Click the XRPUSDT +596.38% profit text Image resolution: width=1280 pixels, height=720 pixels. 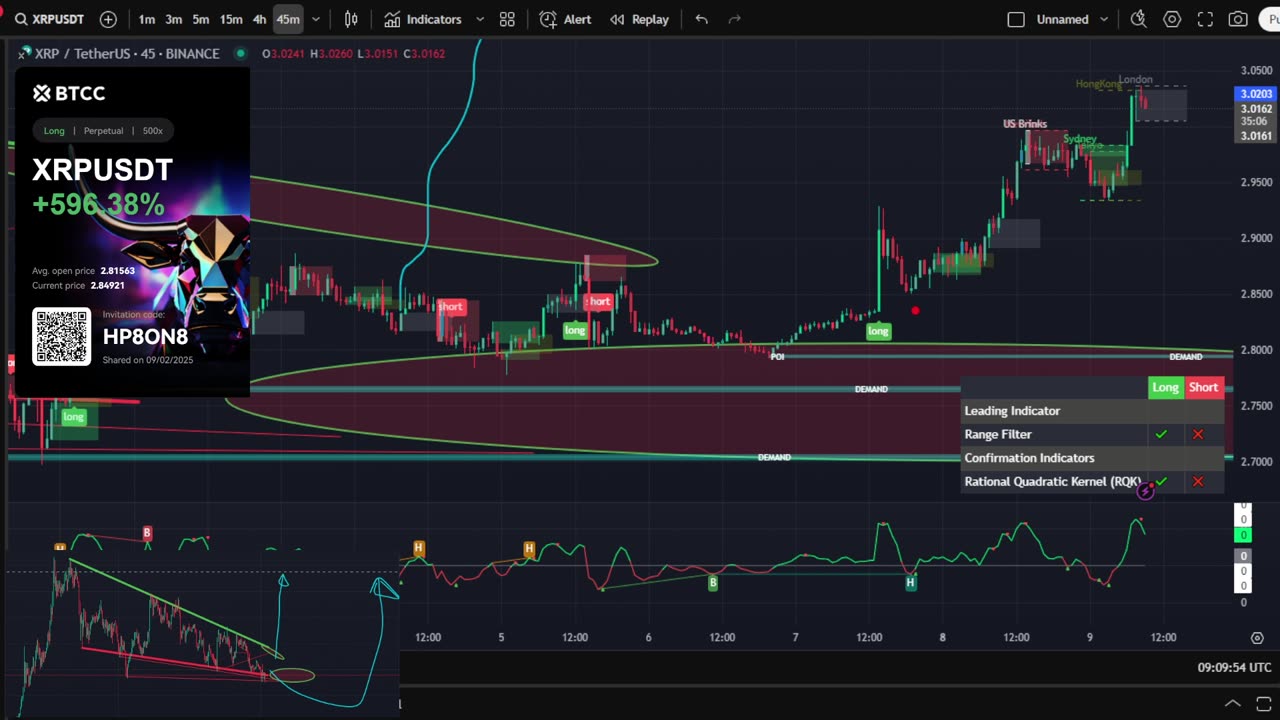click(102, 187)
